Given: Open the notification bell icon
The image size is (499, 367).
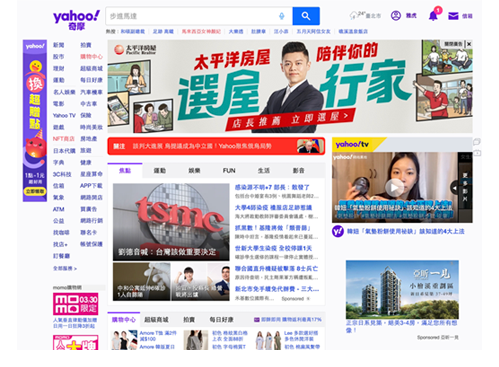Looking at the screenshot, I should point(433,16).
